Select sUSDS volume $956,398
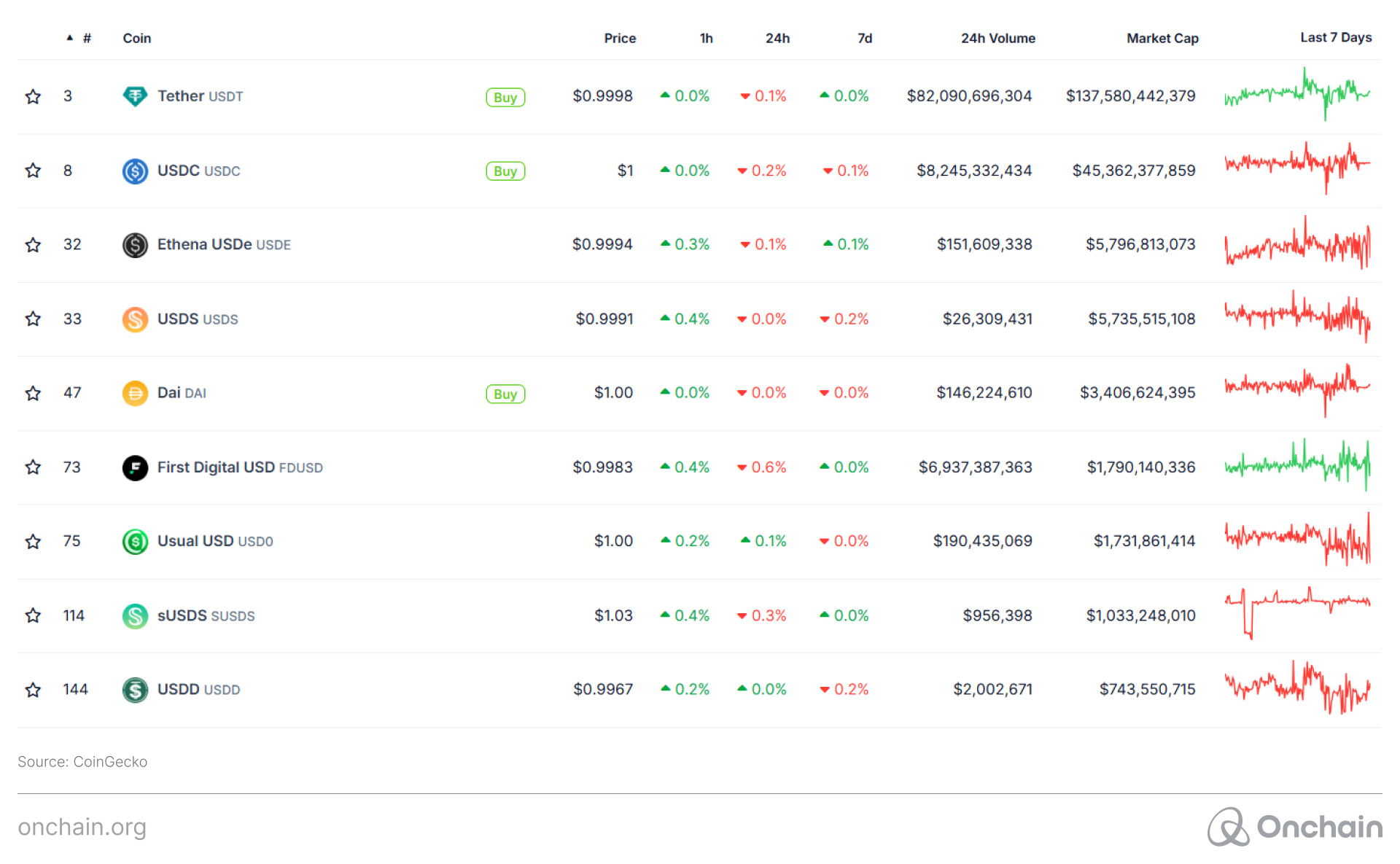The width and height of the screenshot is (1400, 864). [x=997, y=615]
